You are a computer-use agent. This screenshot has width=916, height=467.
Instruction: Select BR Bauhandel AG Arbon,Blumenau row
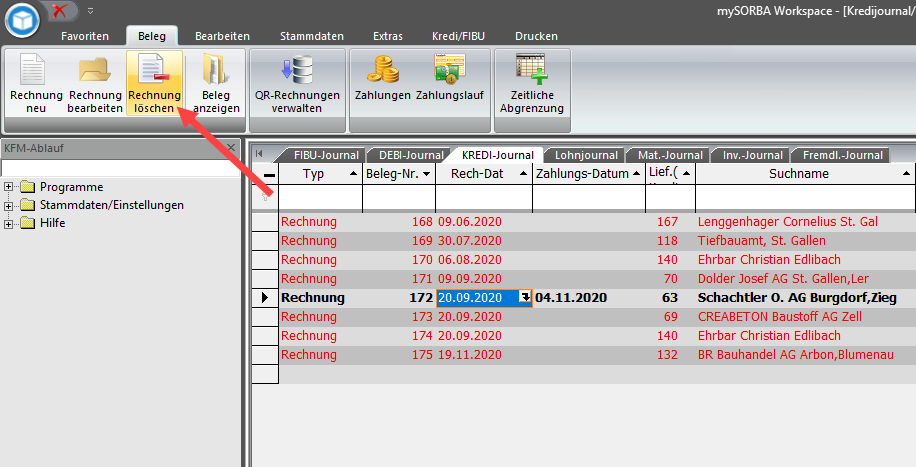click(x=597, y=355)
